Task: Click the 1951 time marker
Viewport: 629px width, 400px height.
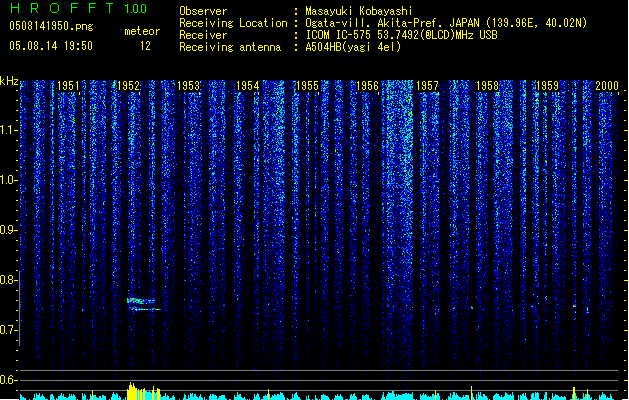Action: point(68,86)
